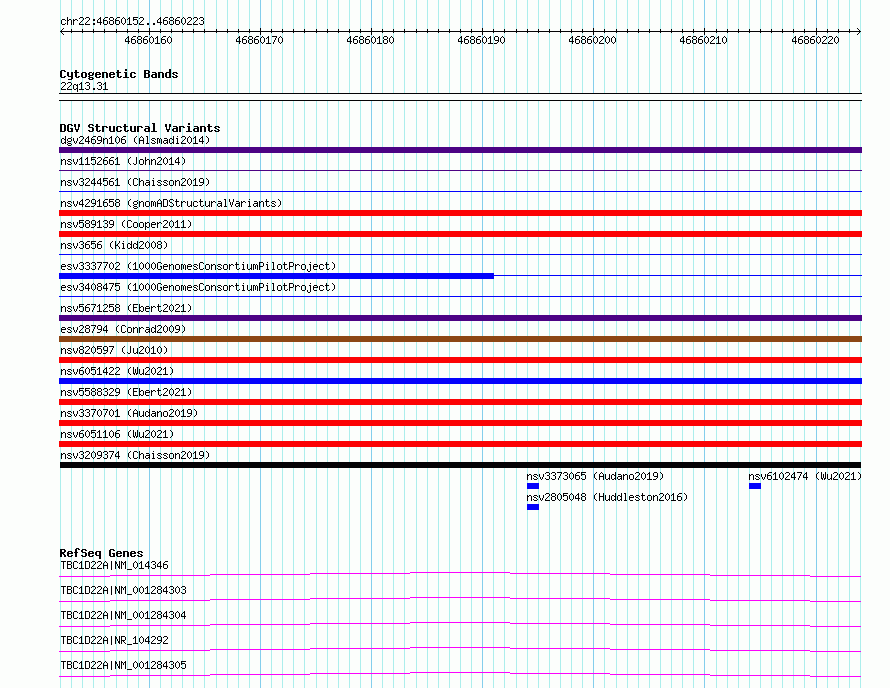Viewport: 890px width, 688px height.
Task: Open esv3408475 (1000GenomesConsortiumPilotProject) label
Action: click(x=198, y=287)
